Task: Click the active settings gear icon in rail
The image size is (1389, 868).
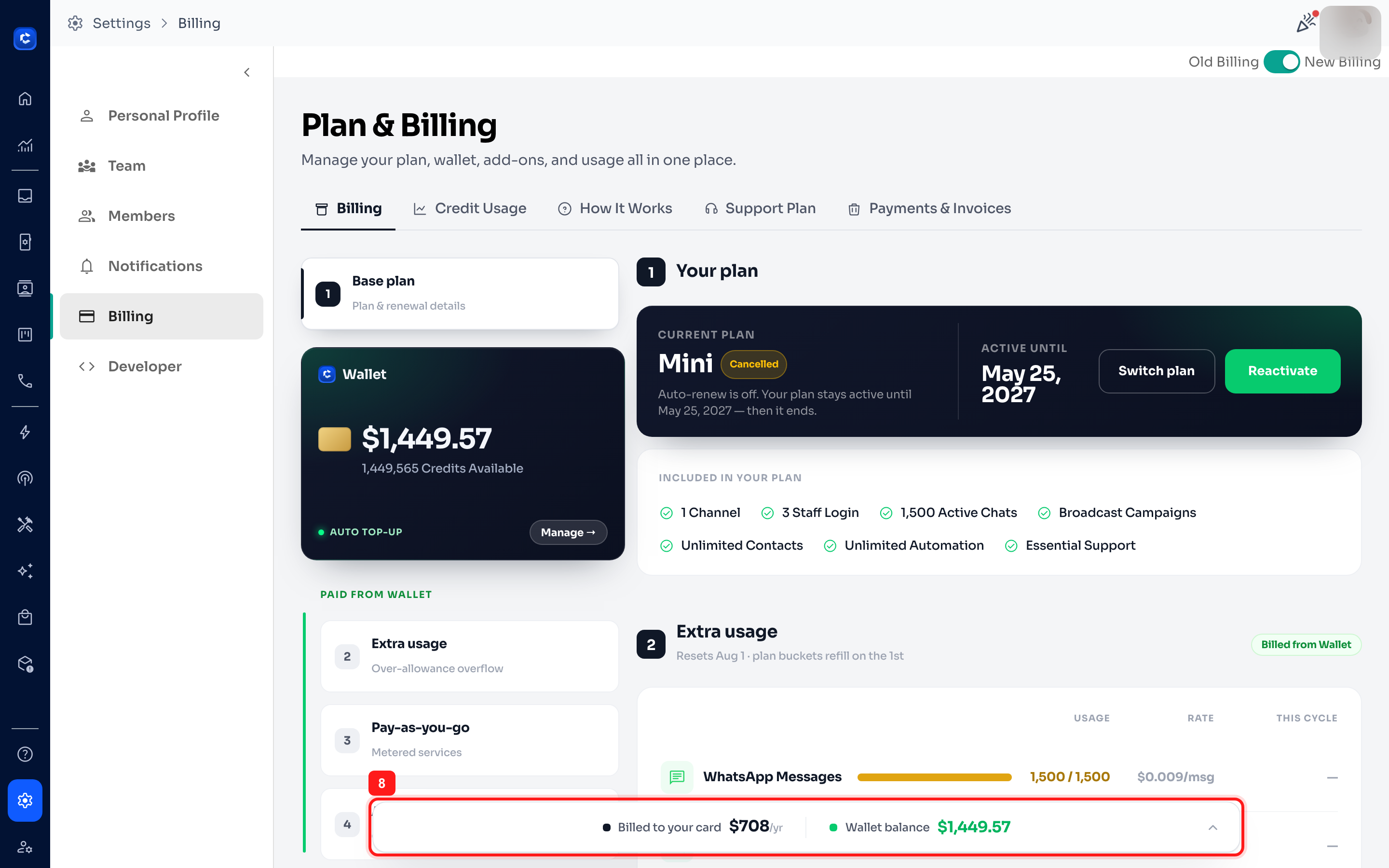Action: click(x=25, y=800)
